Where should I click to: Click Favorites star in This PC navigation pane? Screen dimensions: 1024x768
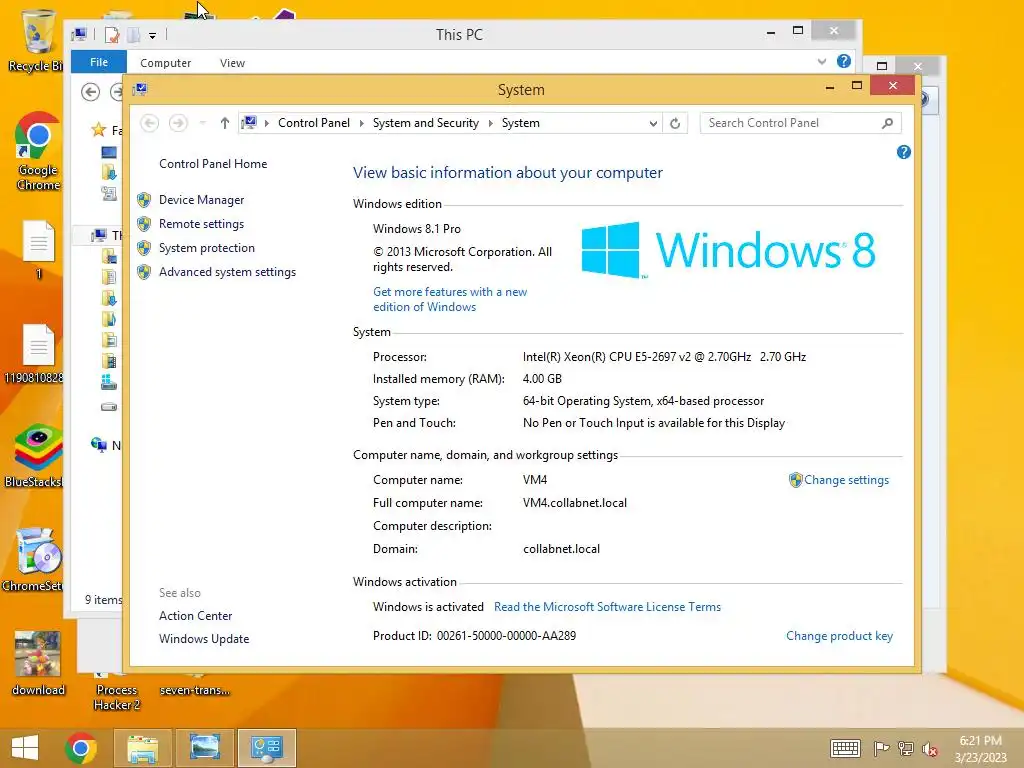pyautogui.click(x=99, y=130)
